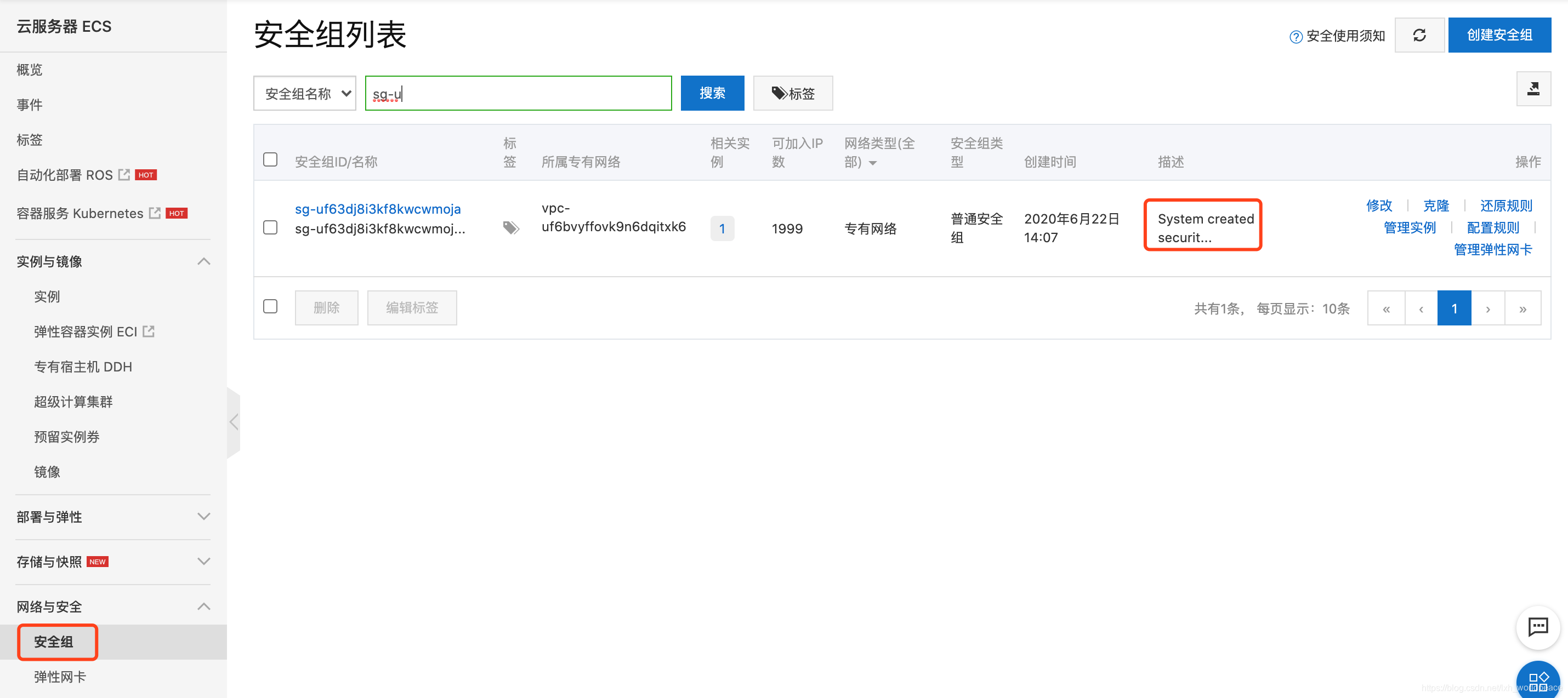Collapse the left sidebar with the chevron
Viewport: 1568px width, 698px height.
click(x=234, y=421)
